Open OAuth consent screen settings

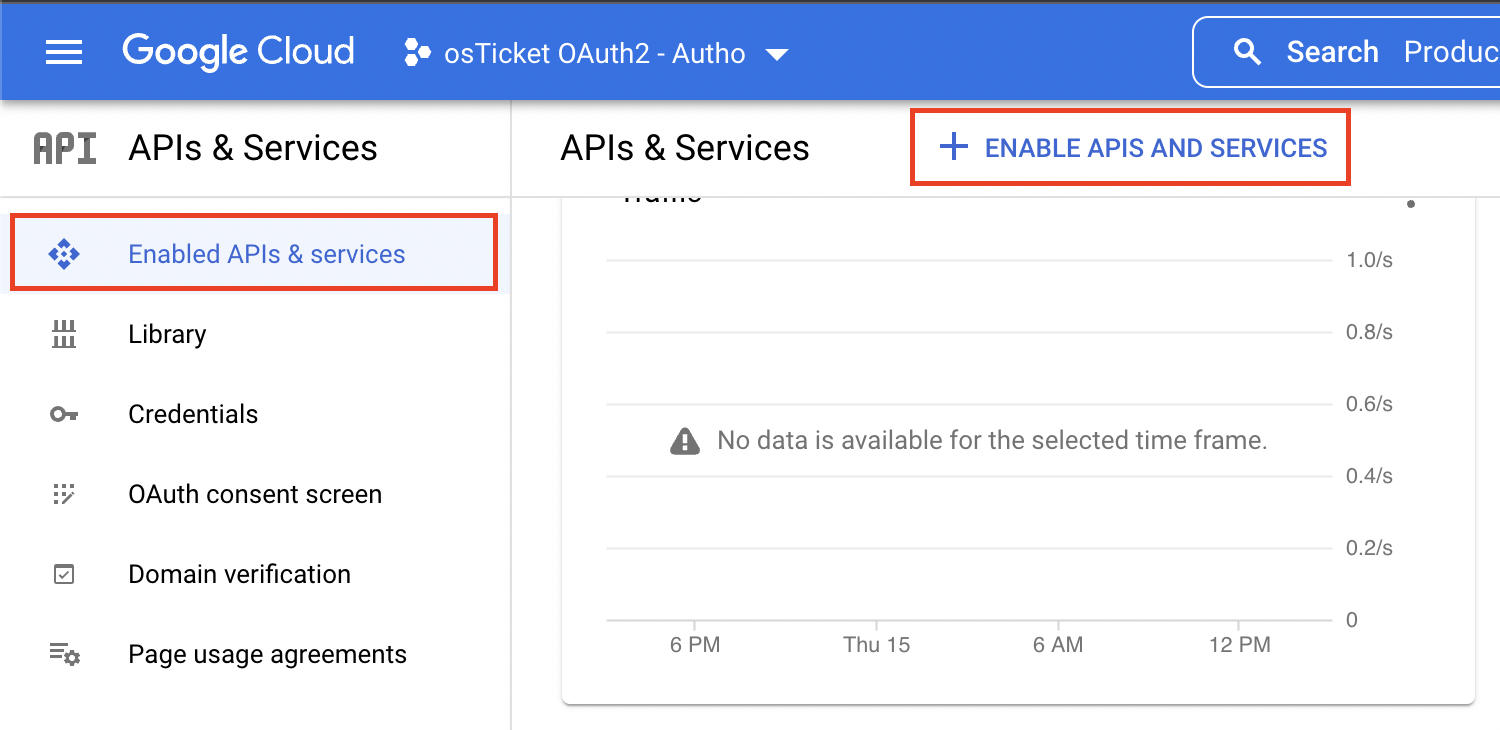(x=255, y=494)
